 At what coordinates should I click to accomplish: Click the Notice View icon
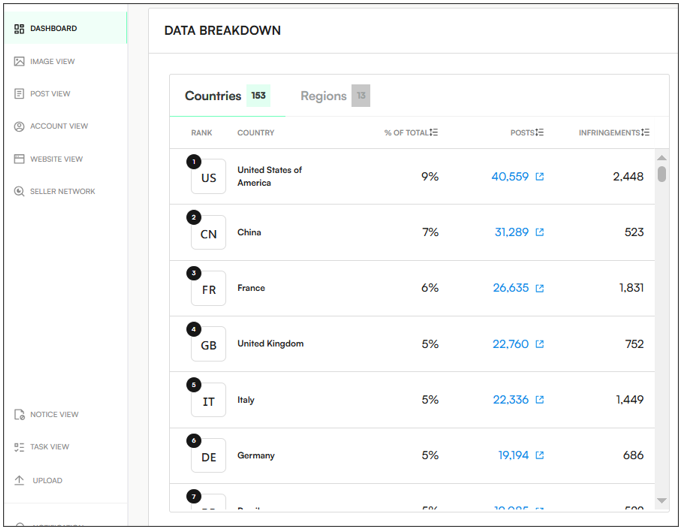[x=19, y=415]
